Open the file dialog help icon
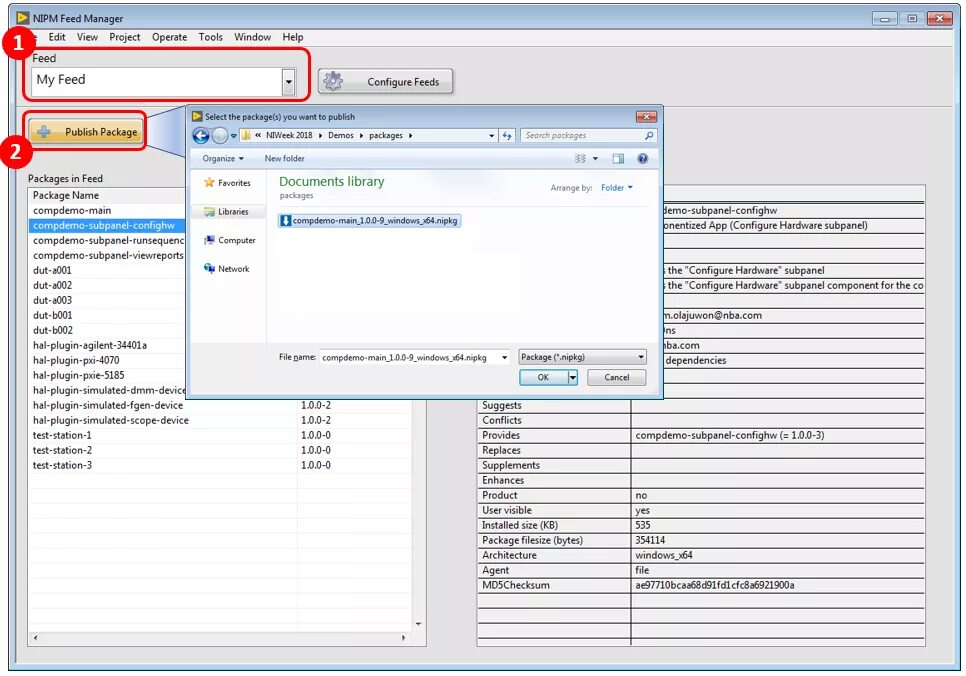 click(643, 159)
